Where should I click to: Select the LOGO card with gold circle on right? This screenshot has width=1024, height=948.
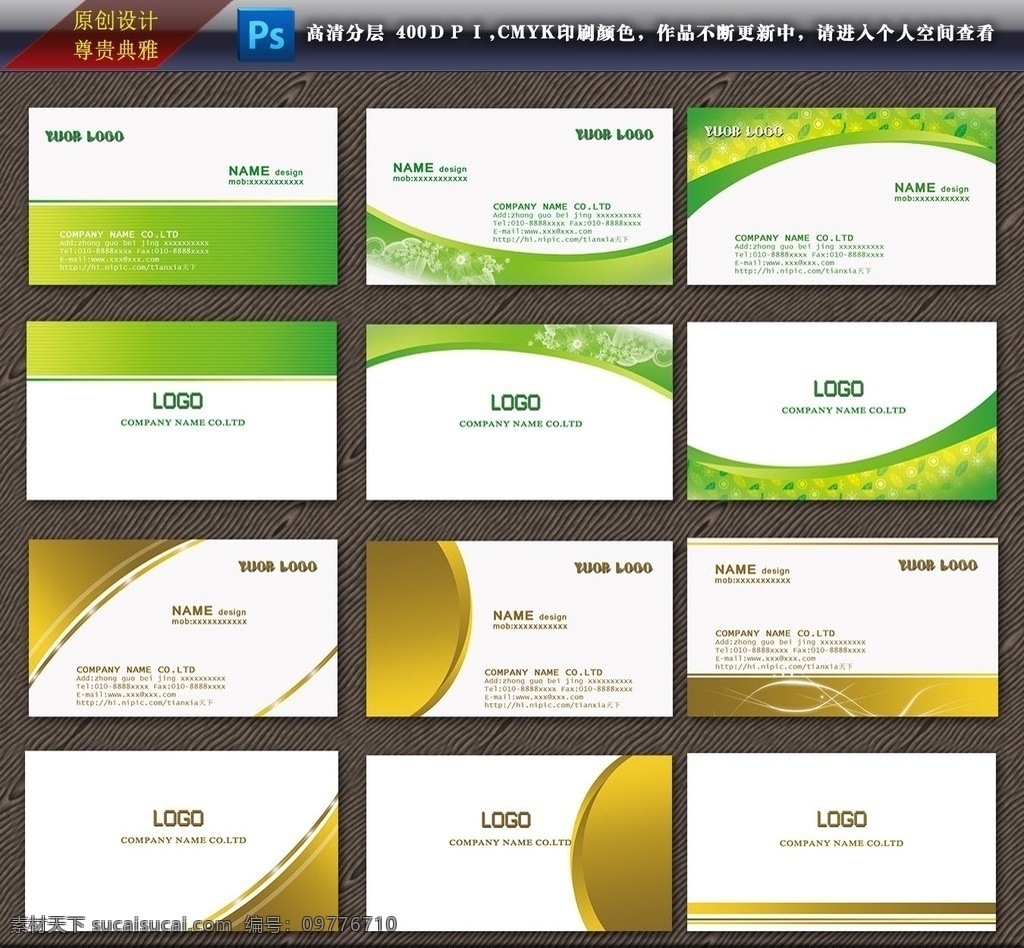[519, 843]
